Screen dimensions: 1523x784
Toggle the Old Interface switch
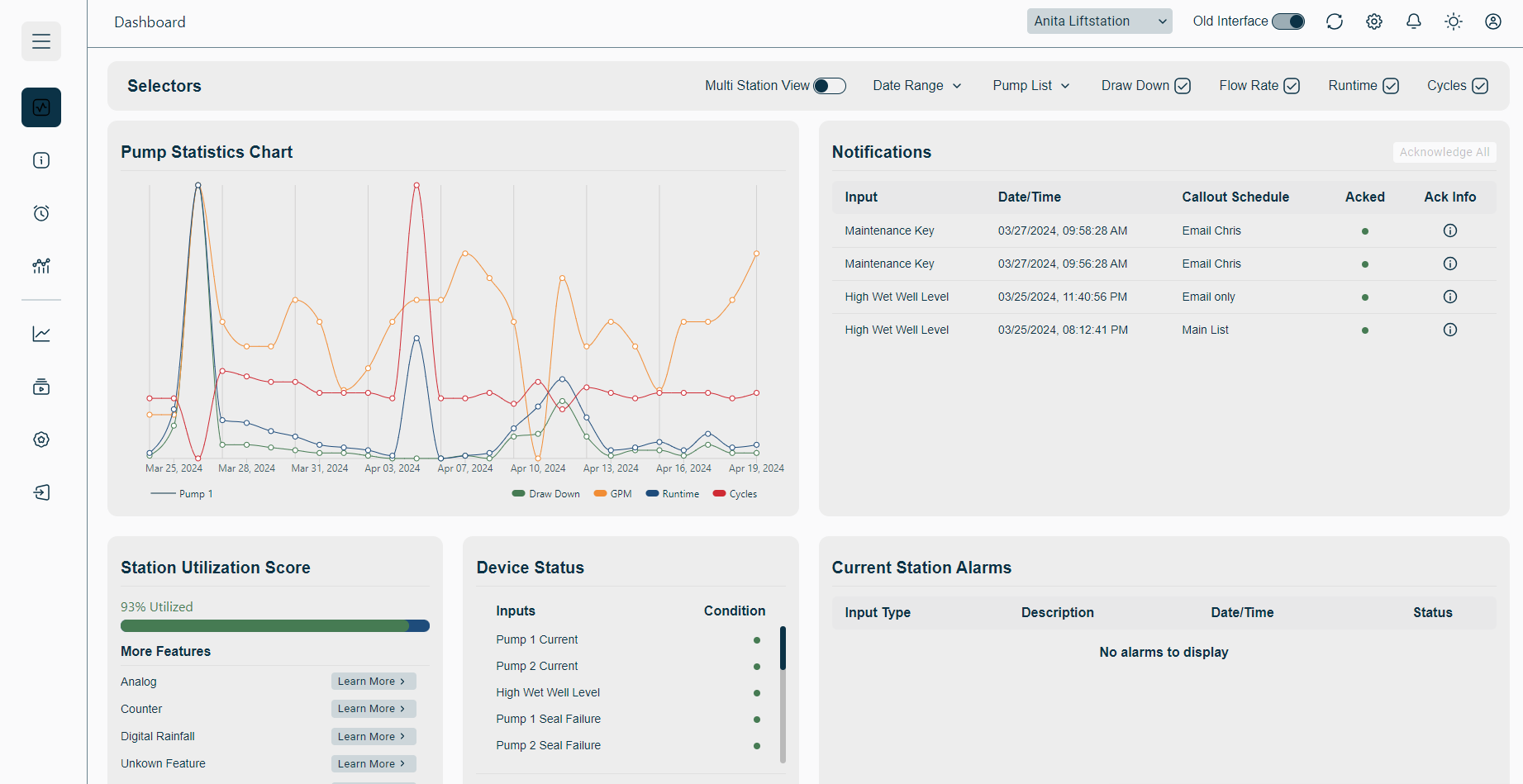pyautogui.click(x=1288, y=21)
